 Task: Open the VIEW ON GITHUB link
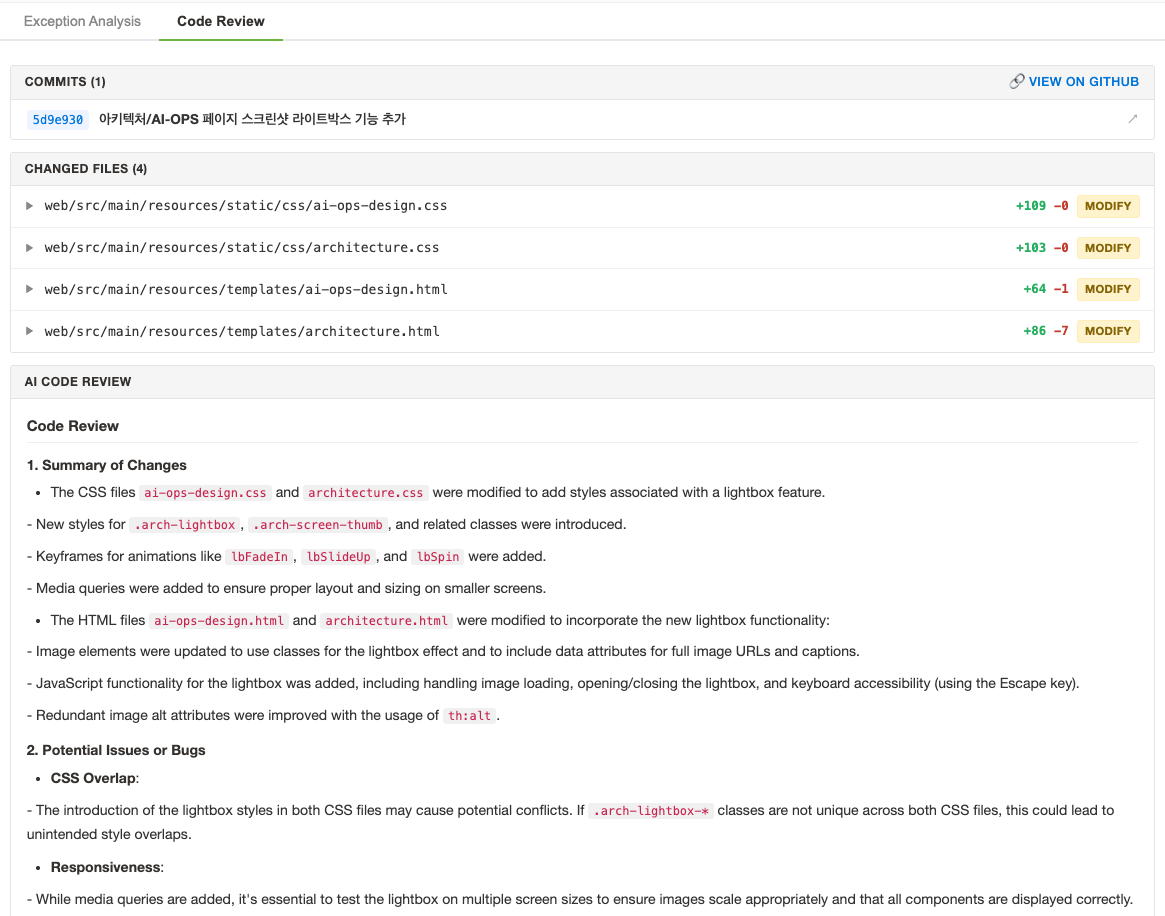pos(1083,82)
